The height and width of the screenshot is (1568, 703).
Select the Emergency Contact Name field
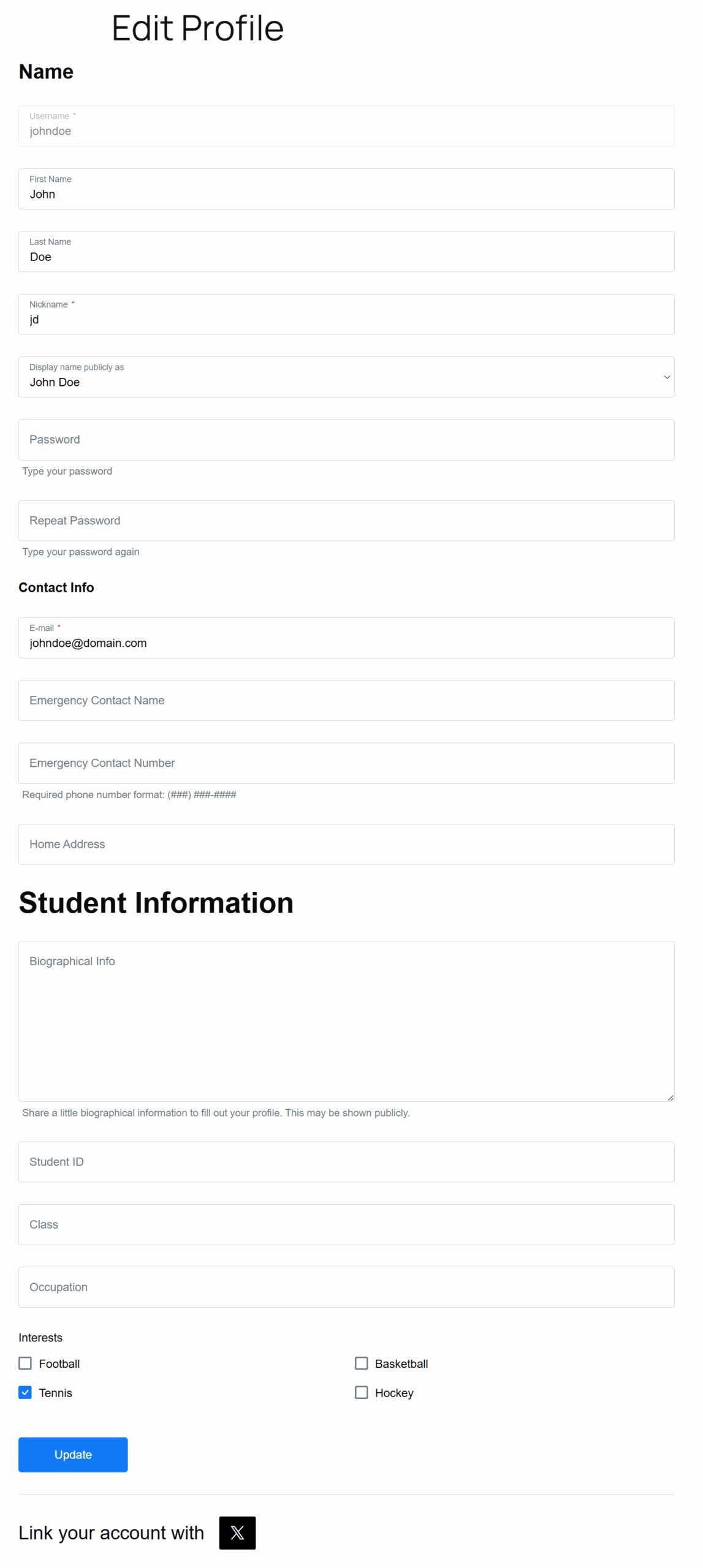(346, 700)
